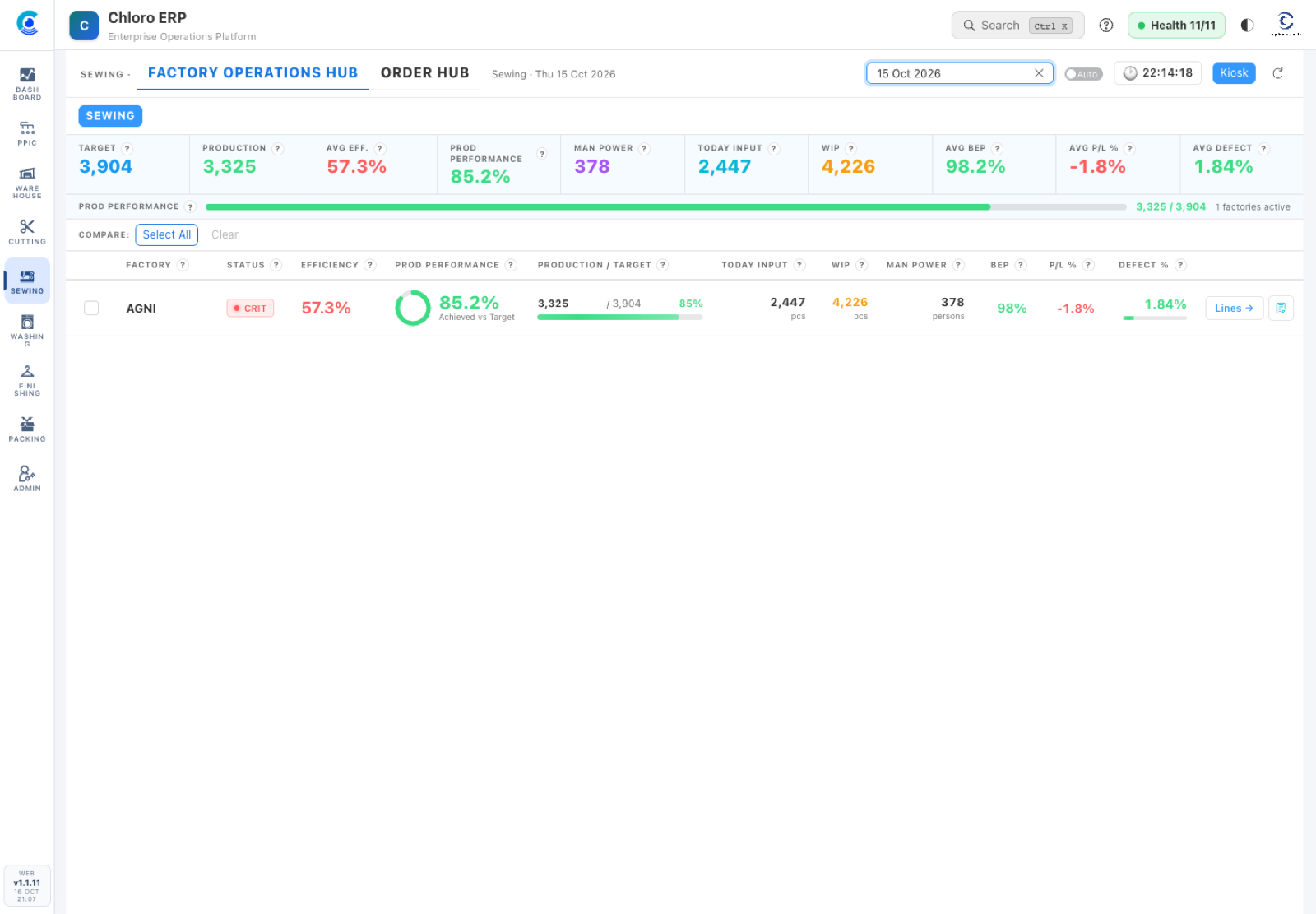Click the Select All compare button

(x=167, y=234)
